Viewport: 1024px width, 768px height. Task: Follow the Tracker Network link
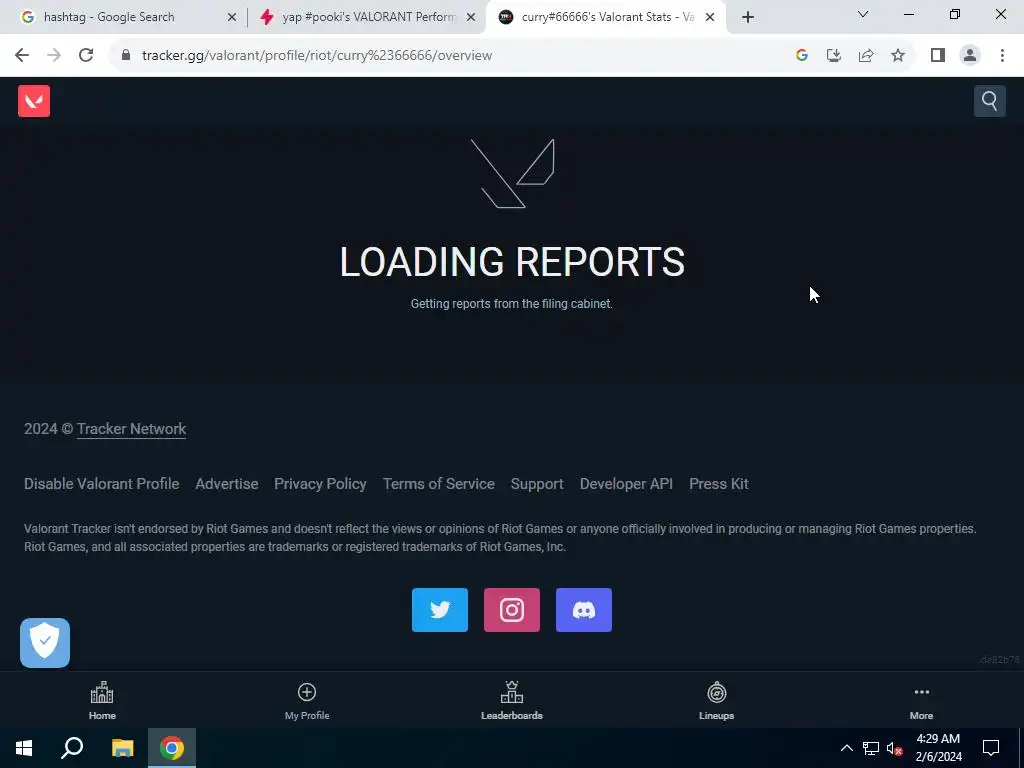131,429
